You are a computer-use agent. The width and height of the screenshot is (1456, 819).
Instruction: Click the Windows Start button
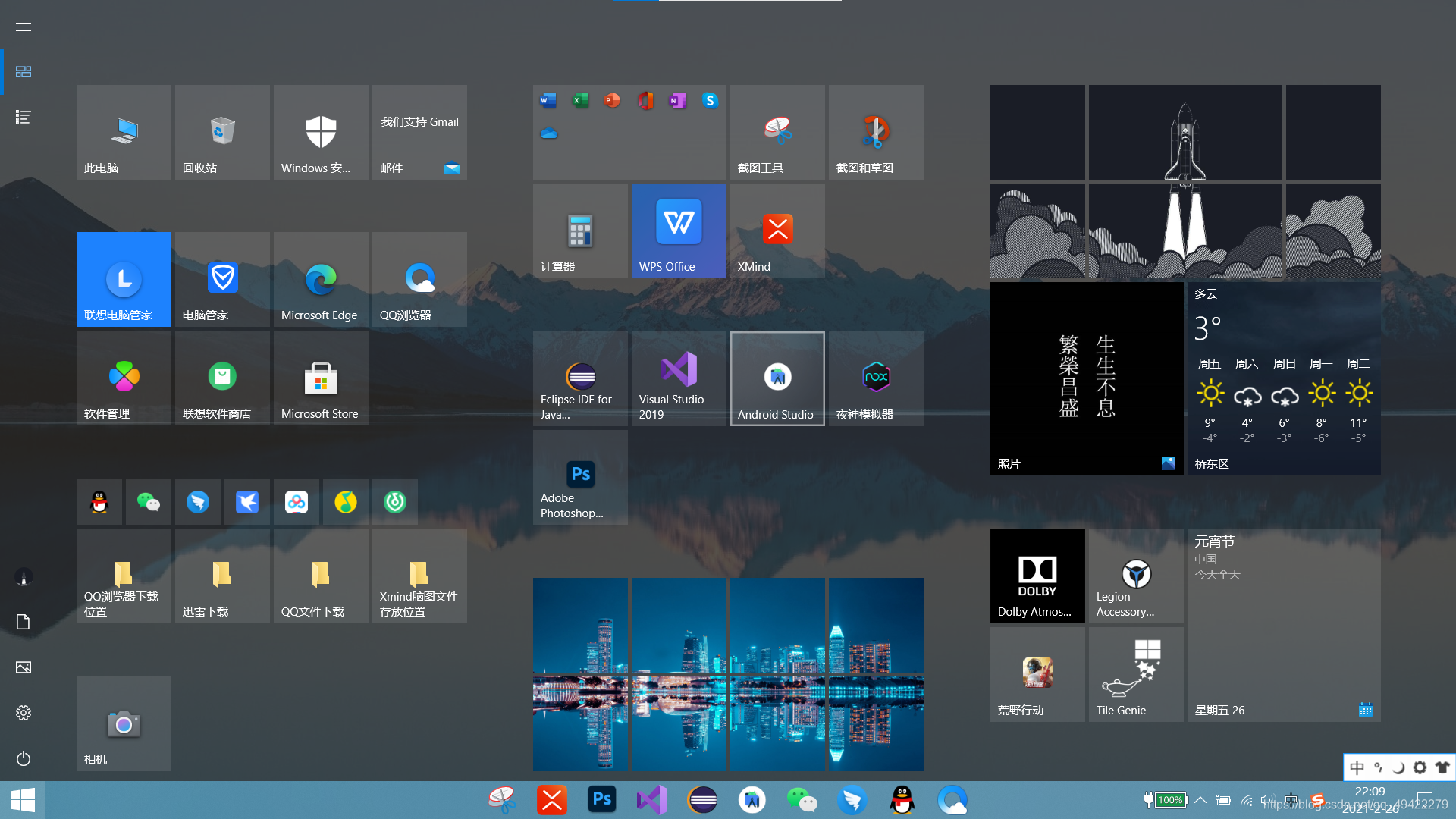pyautogui.click(x=23, y=800)
